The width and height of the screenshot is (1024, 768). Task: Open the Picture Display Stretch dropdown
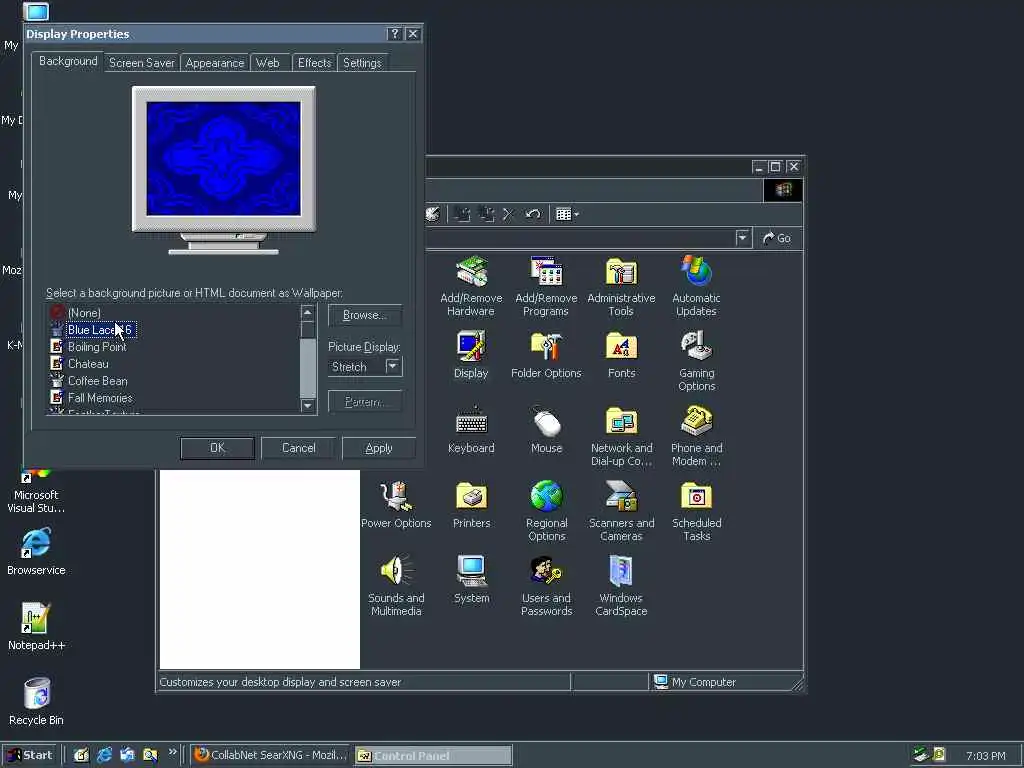[392, 366]
